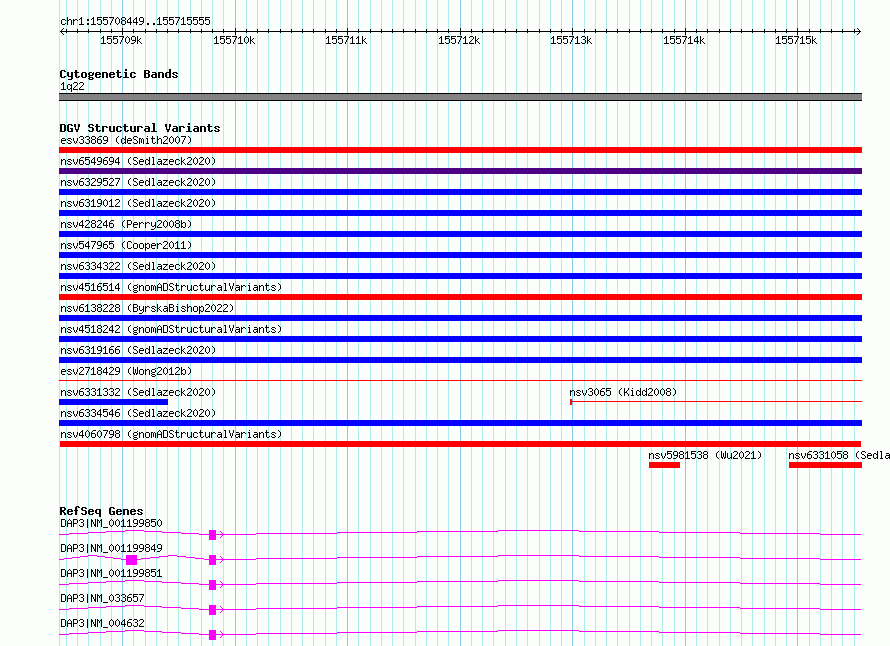Open DAP3|NM_033657 transcript label

coord(102,598)
